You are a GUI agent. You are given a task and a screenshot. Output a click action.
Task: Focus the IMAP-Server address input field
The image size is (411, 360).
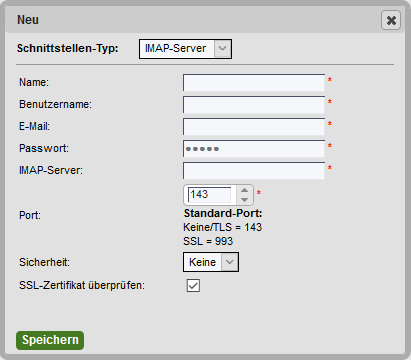[x=254, y=171]
